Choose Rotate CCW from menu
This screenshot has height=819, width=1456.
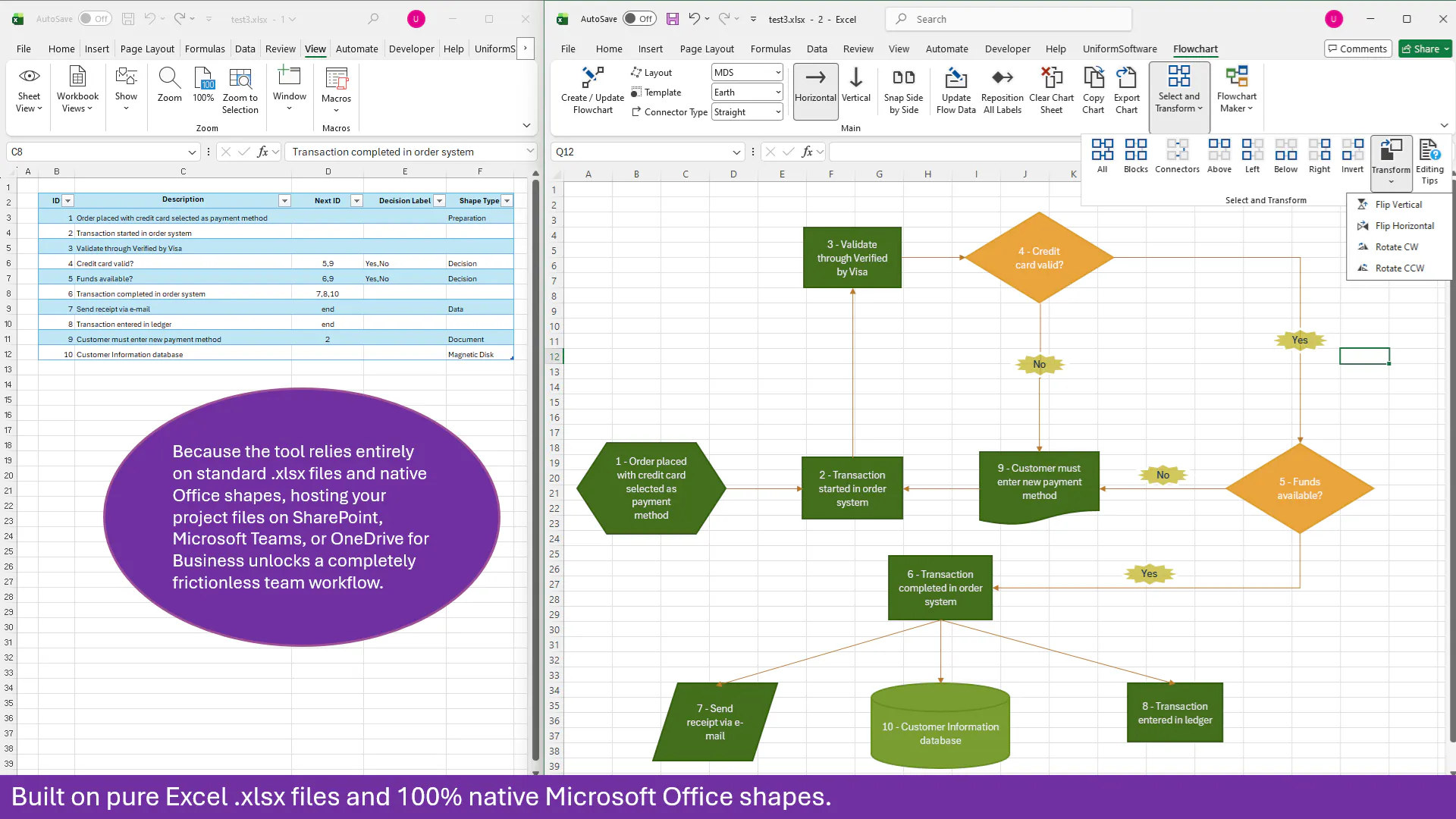[x=1399, y=268]
